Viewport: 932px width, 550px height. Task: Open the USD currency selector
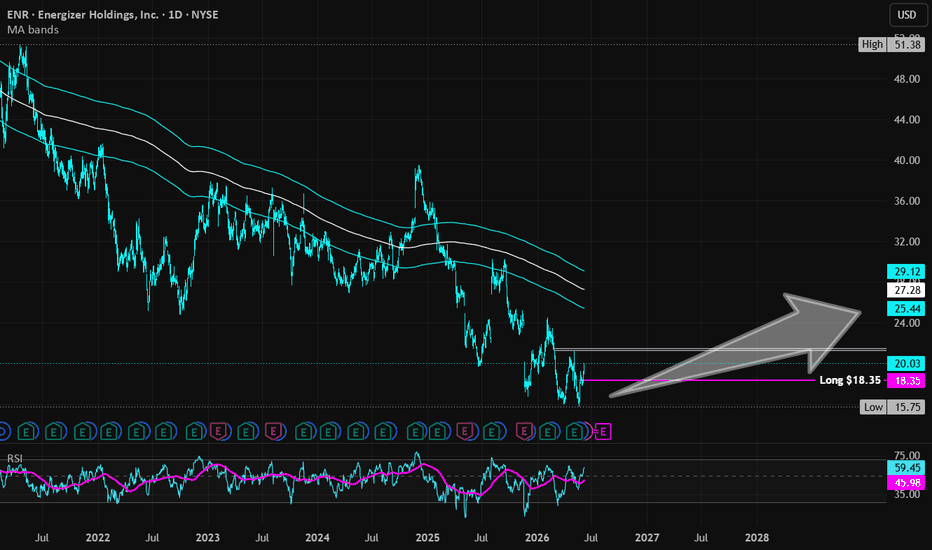tap(907, 15)
